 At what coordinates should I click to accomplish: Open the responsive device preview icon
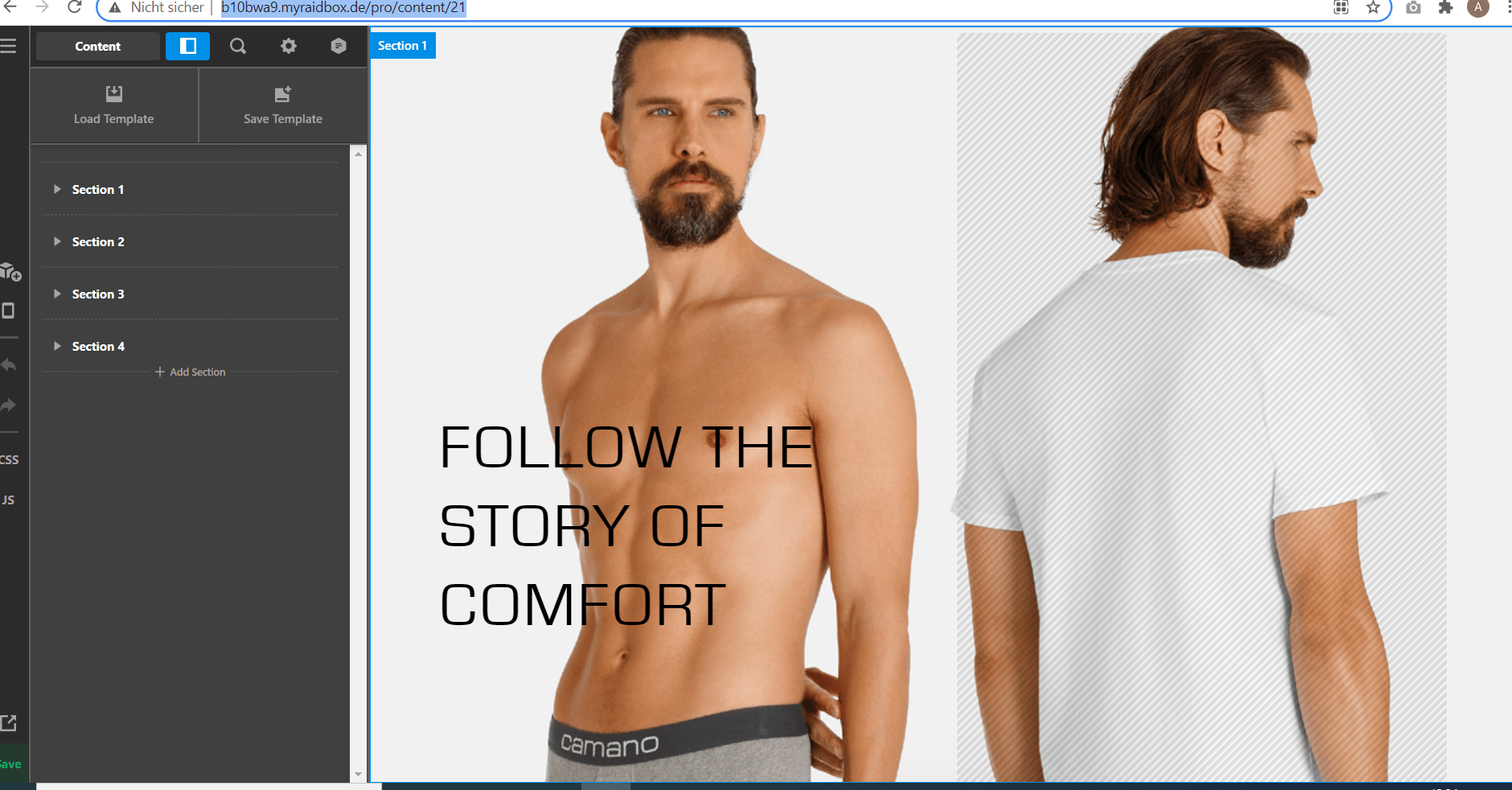9,311
